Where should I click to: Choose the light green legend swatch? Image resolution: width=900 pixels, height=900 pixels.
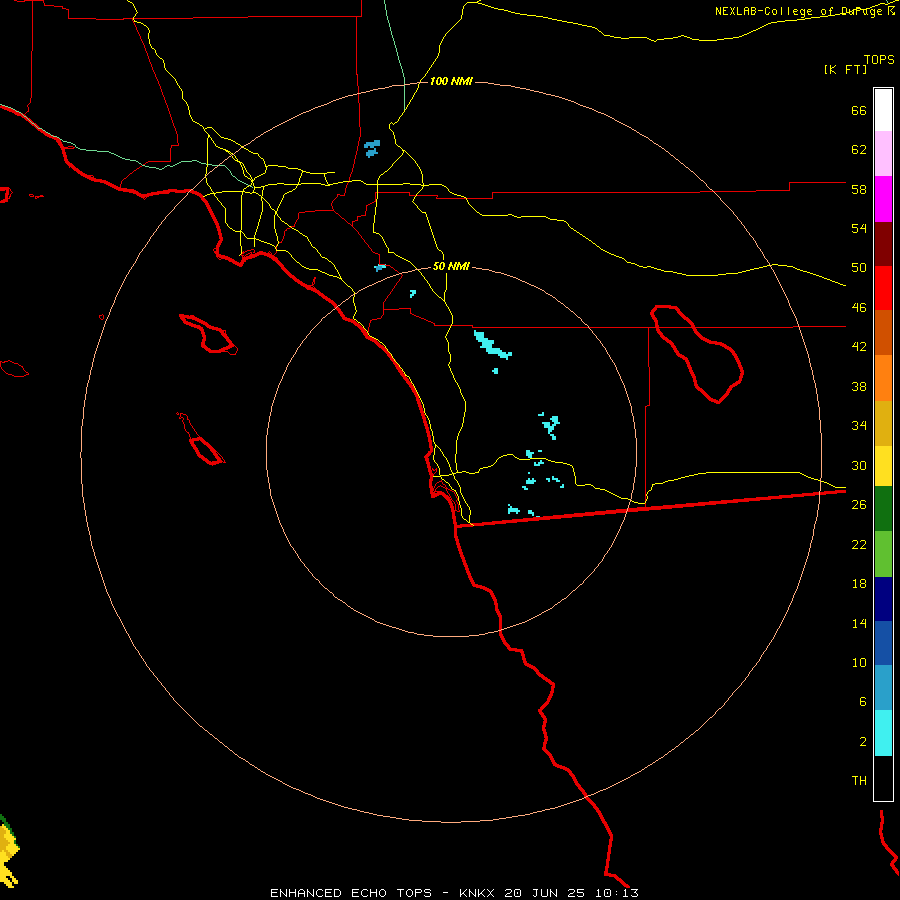[883, 554]
